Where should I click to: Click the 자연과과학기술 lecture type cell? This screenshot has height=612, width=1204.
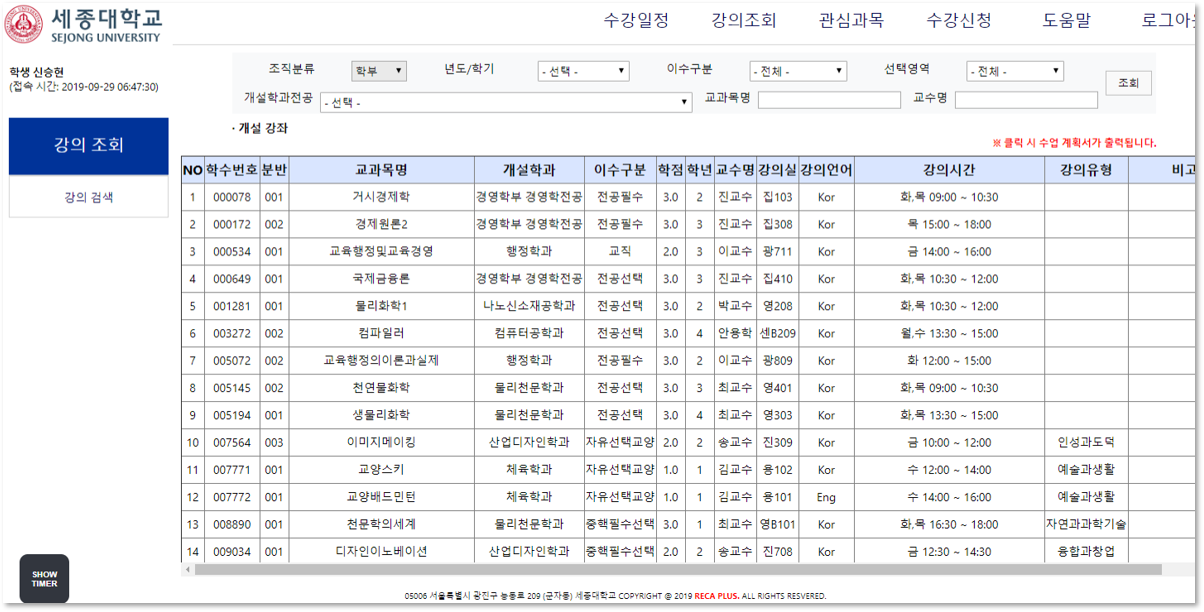click(x=1086, y=523)
